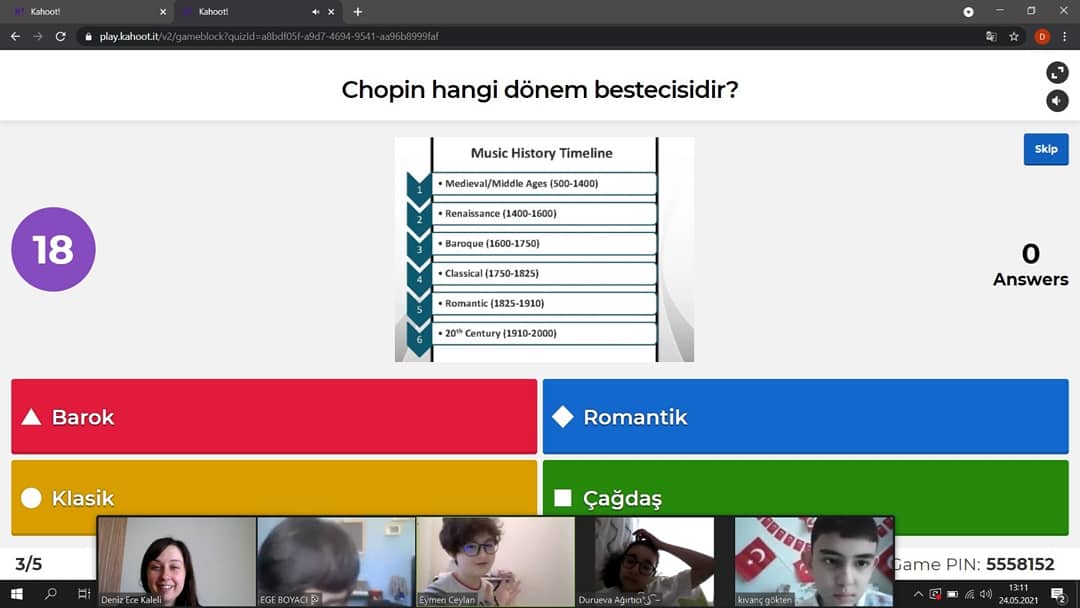Open Windows Task View

point(84,594)
